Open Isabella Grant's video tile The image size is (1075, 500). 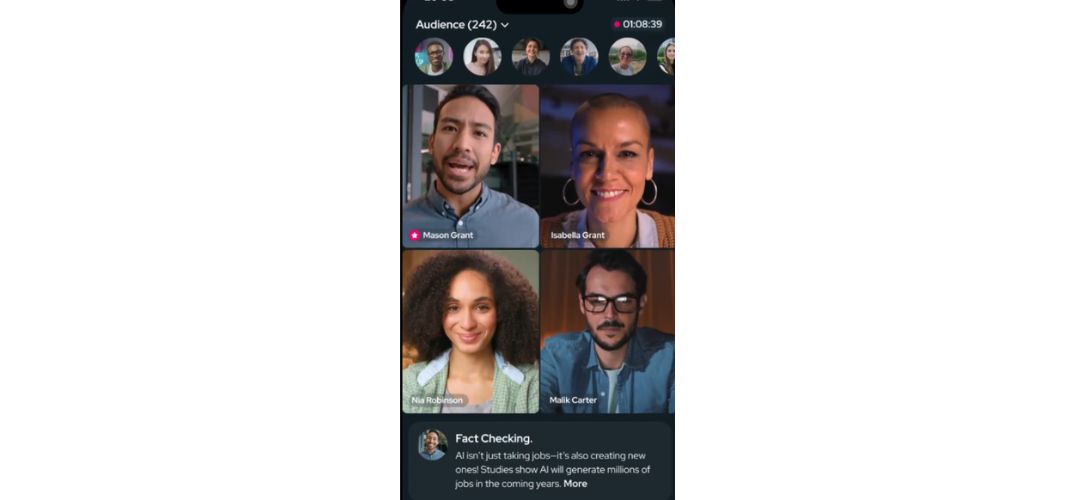[x=607, y=166]
